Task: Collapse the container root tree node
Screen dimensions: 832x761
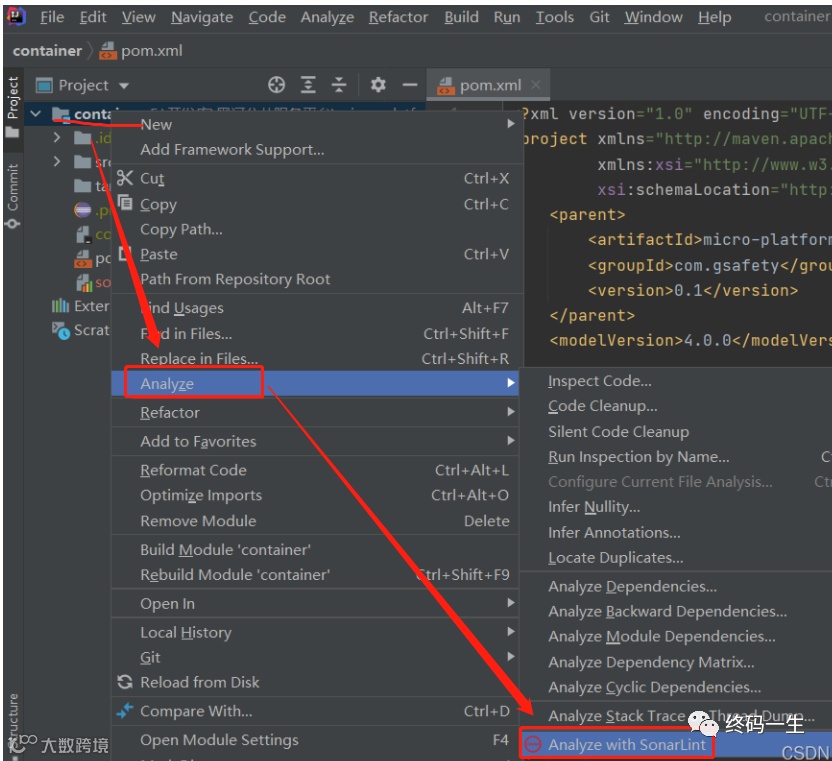Action: click(36, 114)
